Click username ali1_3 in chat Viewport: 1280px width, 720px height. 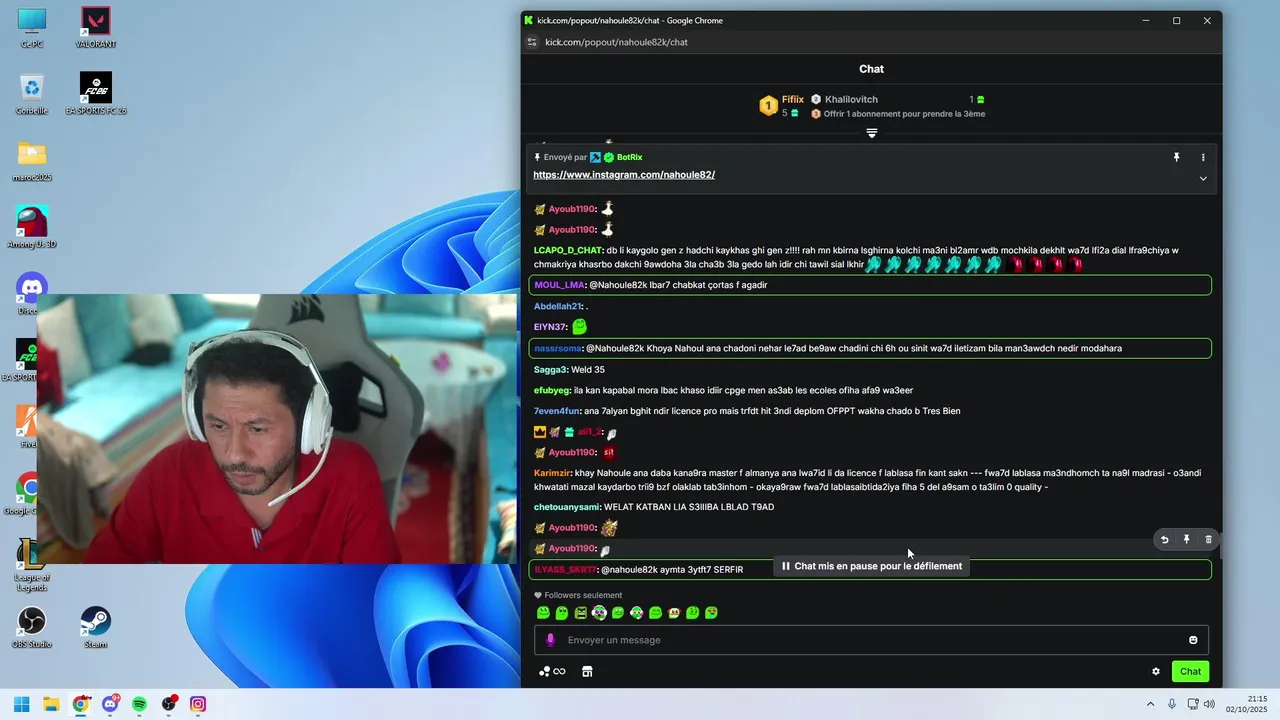coord(589,432)
